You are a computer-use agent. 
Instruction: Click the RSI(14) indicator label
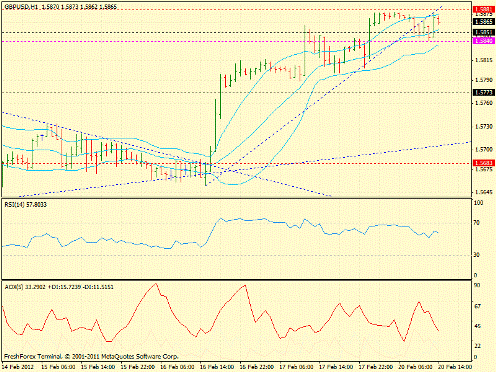click(26, 205)
